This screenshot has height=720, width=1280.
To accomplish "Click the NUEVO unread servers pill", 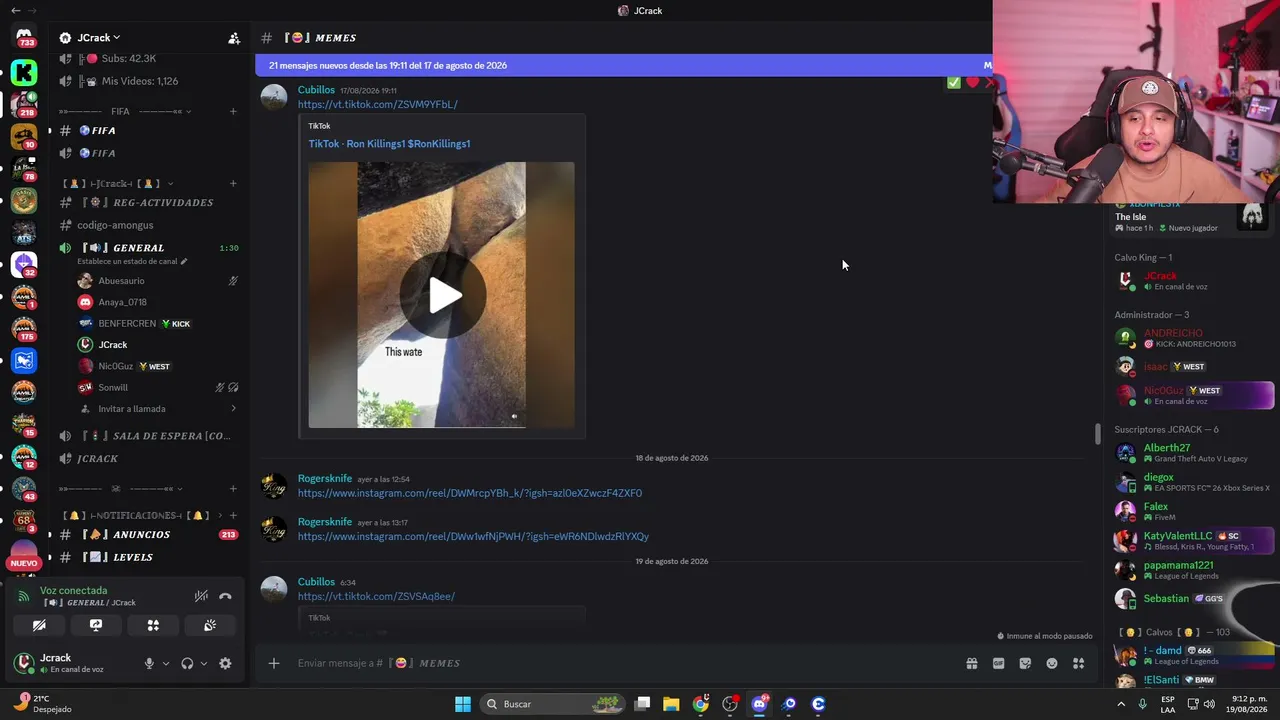I will [x=23, y=564].
